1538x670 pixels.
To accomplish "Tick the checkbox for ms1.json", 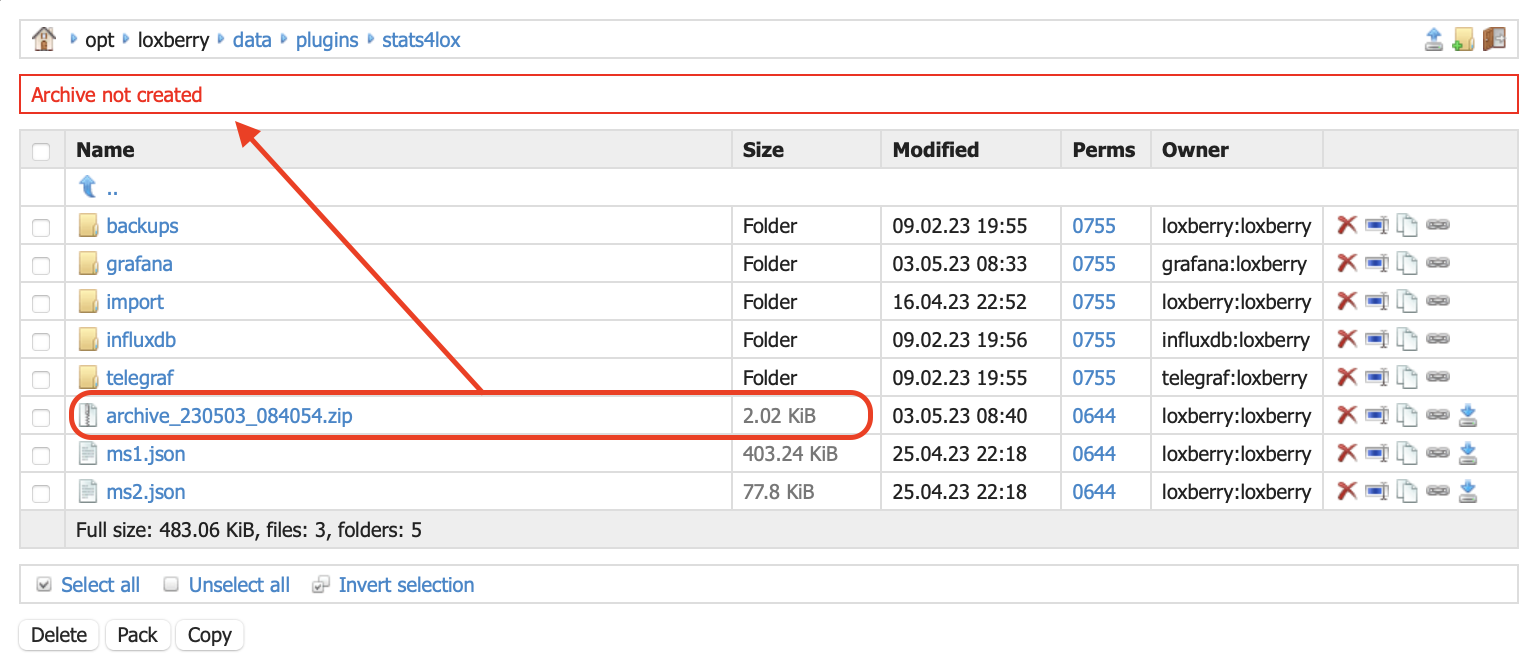I will click(x=41, y=456).
